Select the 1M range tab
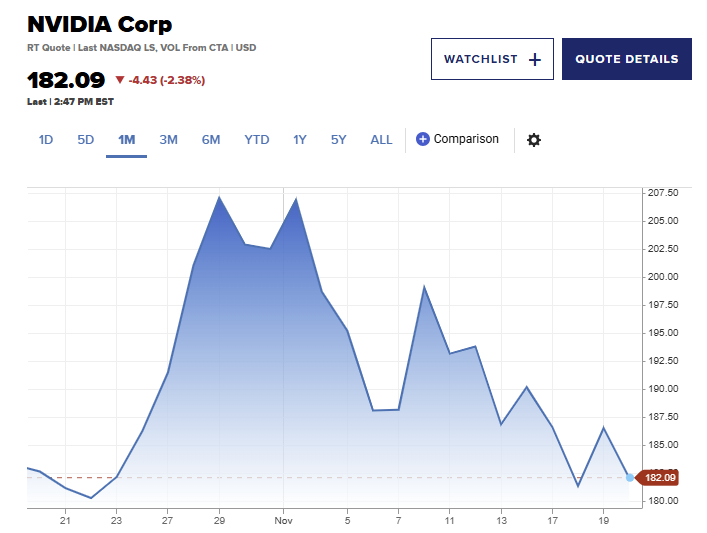The image size is (707, 533). click(126, 140)
